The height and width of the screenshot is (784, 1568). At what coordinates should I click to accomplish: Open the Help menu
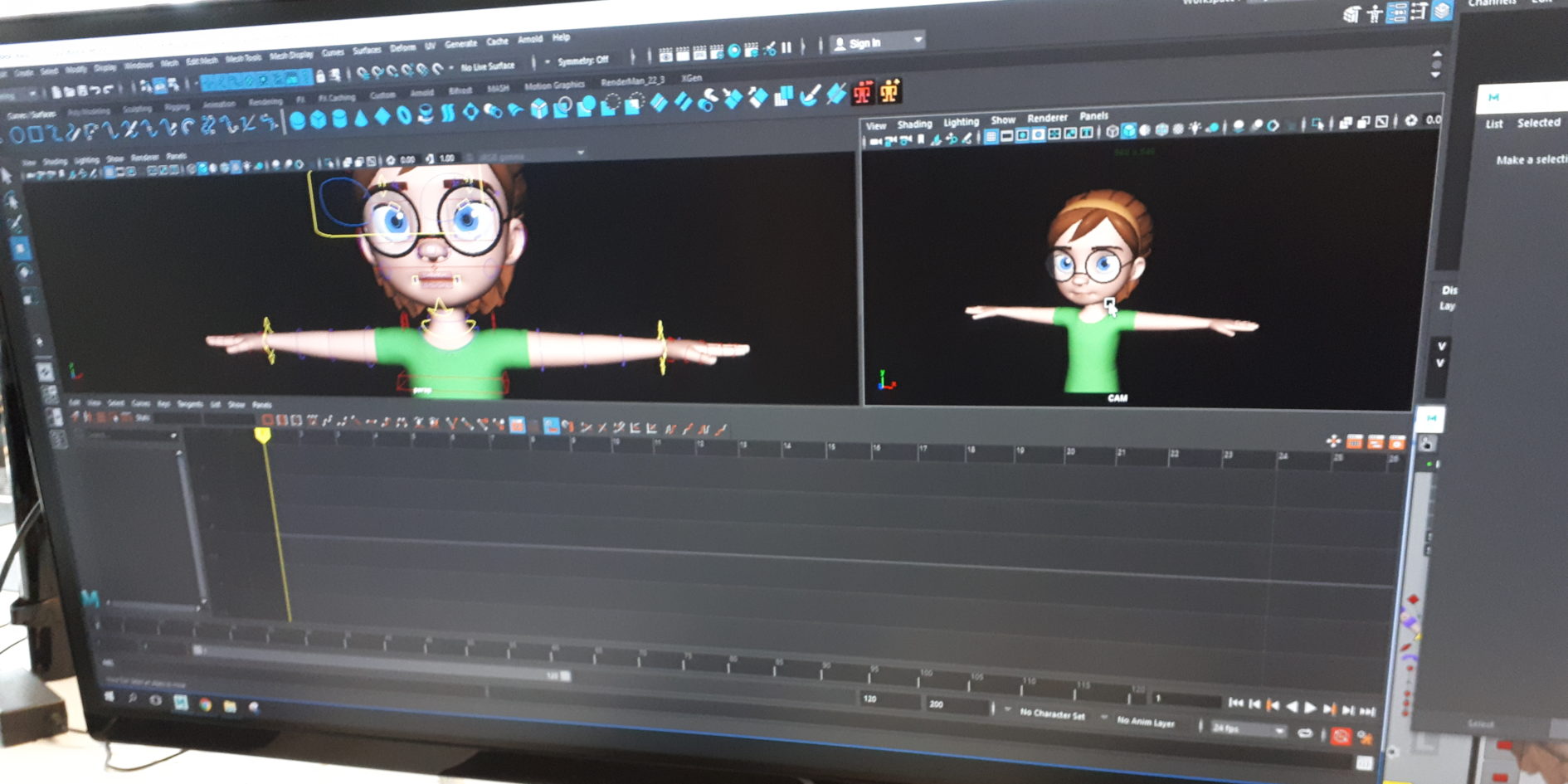click(561, 37)
